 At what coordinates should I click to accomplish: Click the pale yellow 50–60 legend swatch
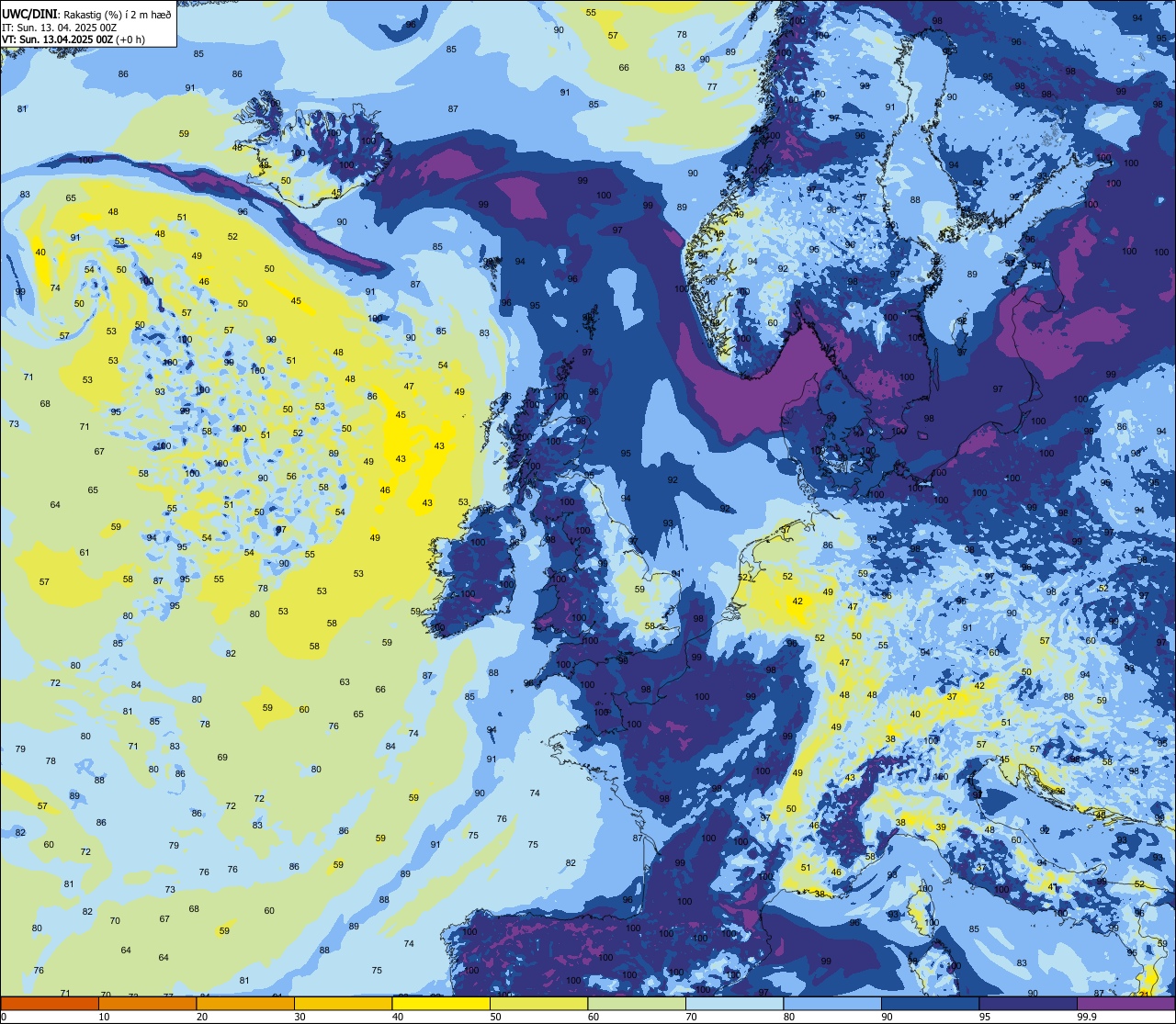[x=538, y=1003]
